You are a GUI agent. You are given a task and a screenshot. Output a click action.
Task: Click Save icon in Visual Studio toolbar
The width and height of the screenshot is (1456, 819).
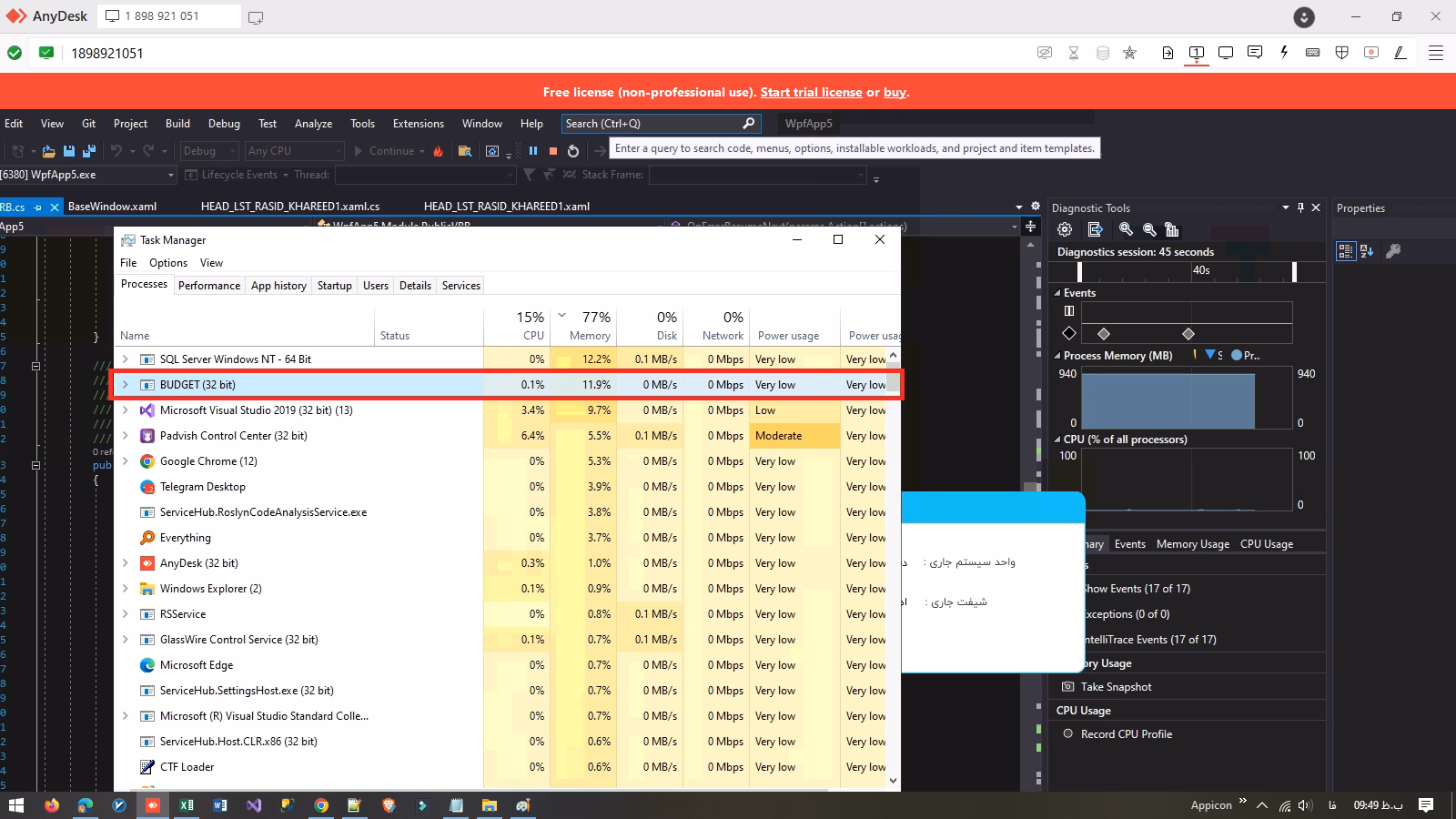point(69,151)
